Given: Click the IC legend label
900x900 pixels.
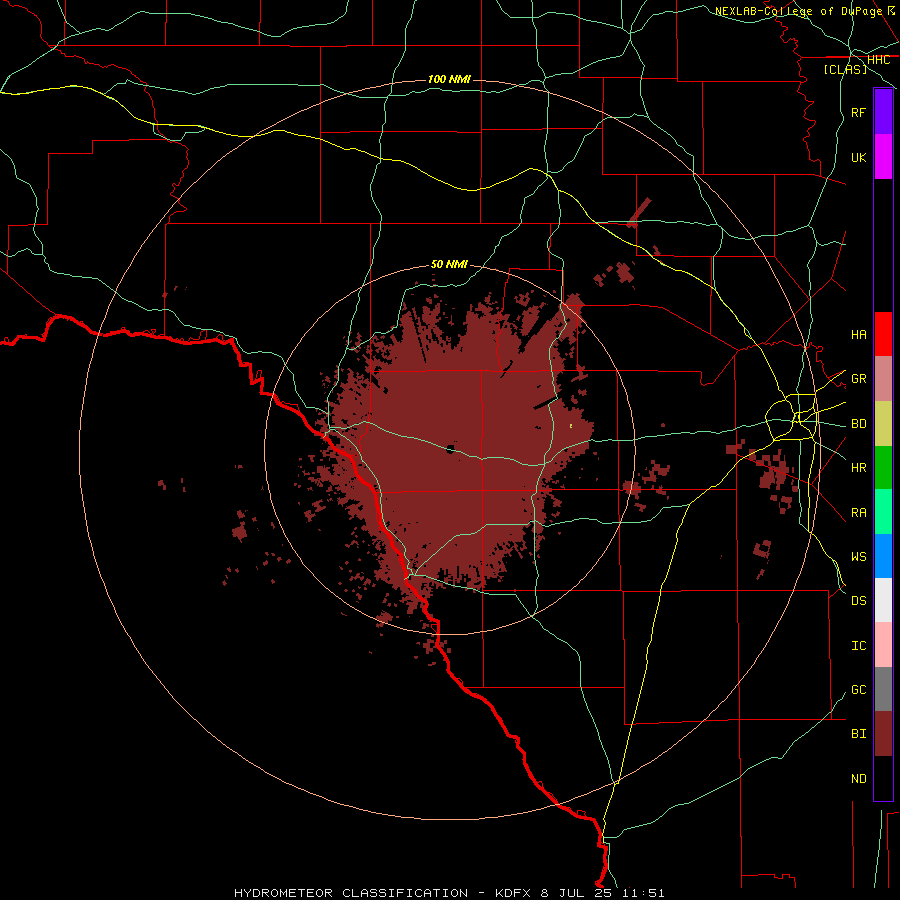Looking at the screenshot, I should [x=858, y=645].
